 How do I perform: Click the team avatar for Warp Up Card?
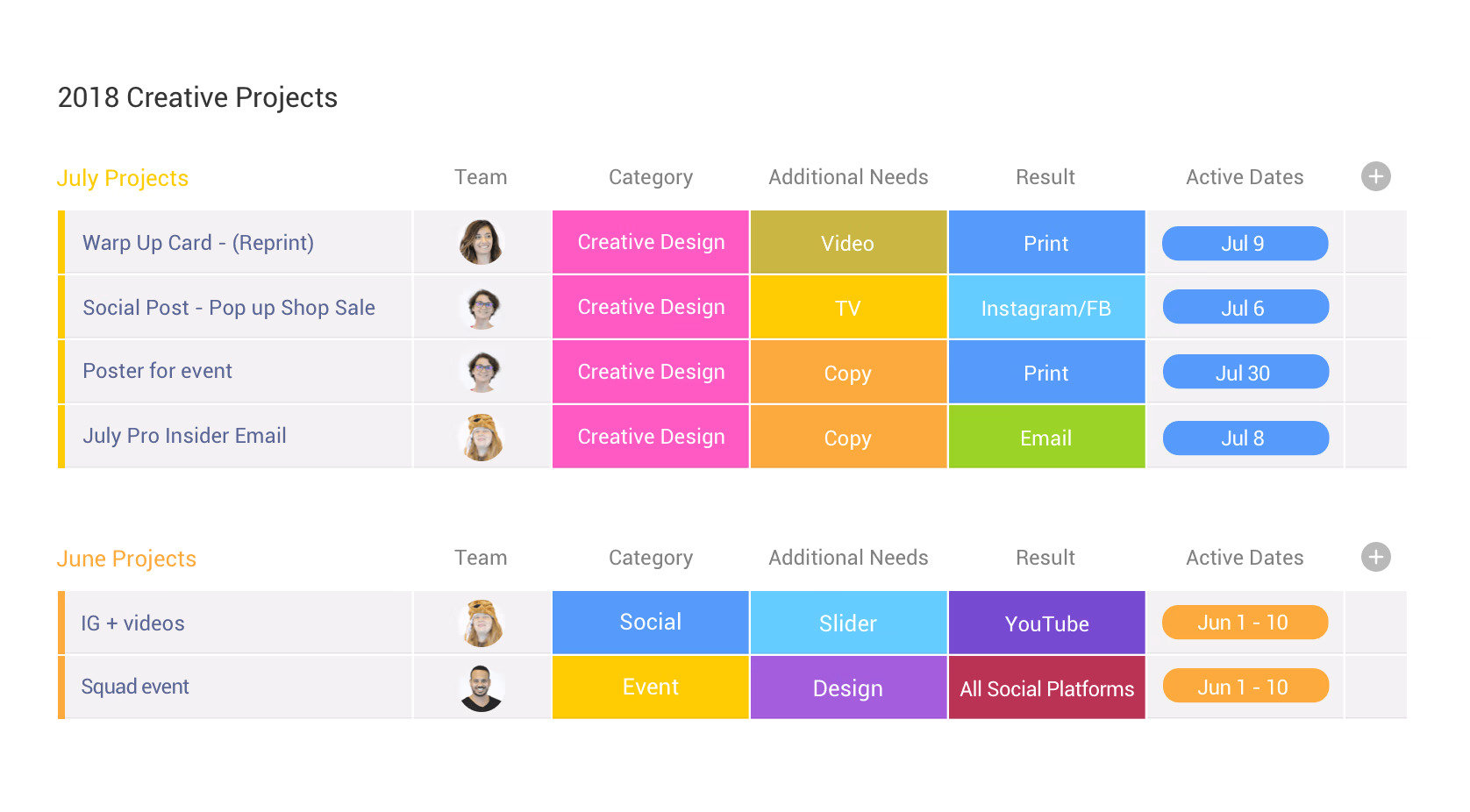(482, 243)
